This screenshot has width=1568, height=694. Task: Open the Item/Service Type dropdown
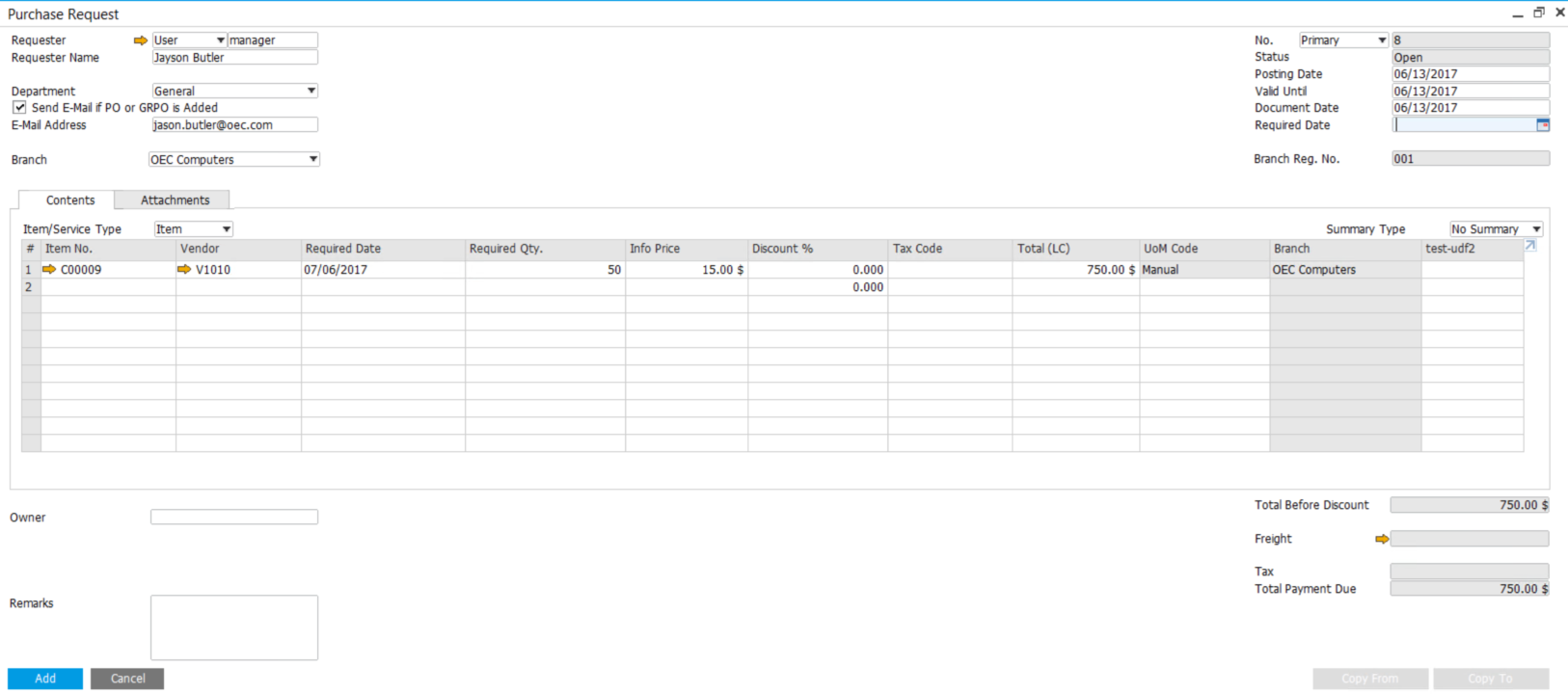227,229
